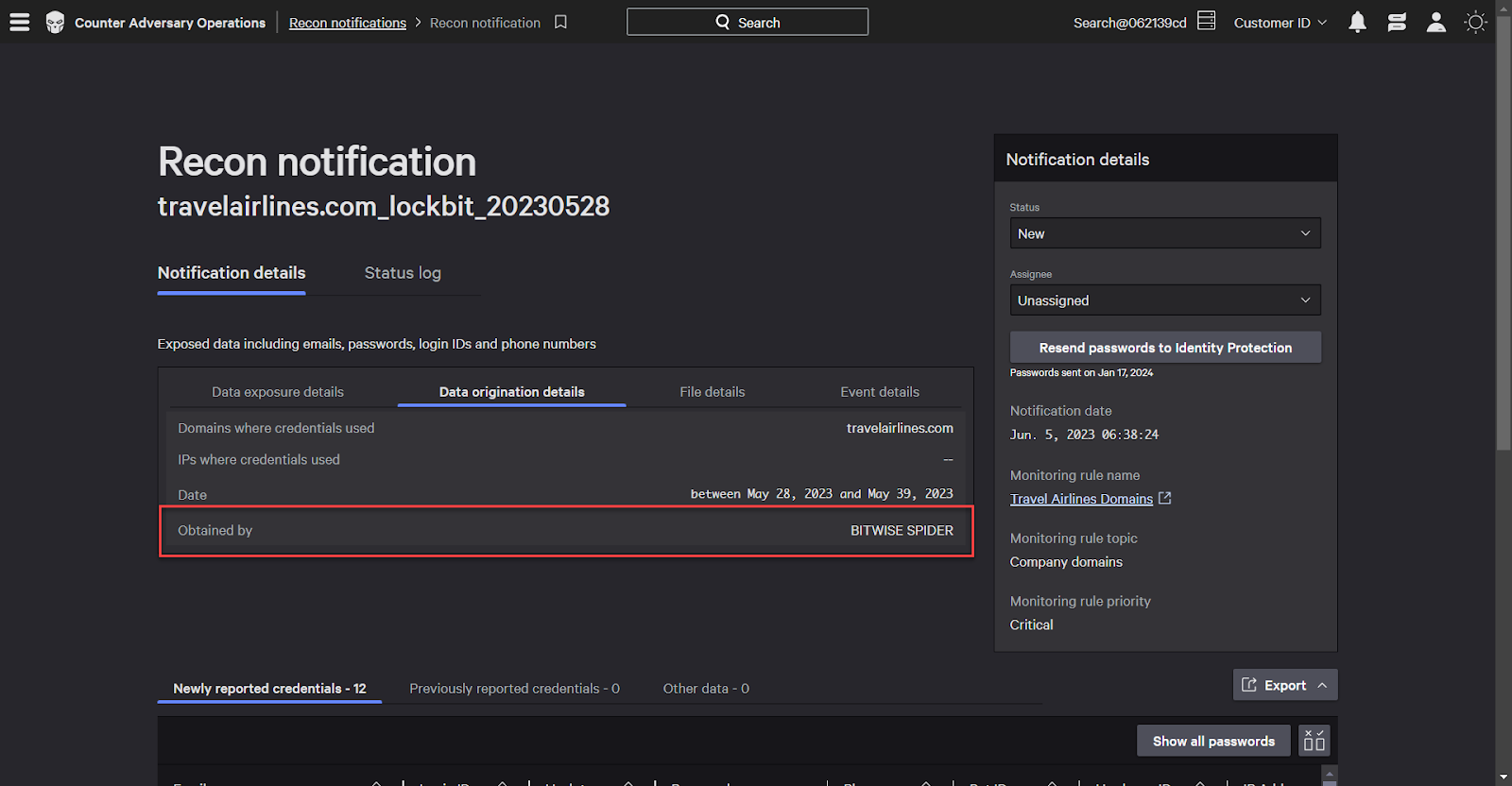Viewport: 1512px width, 786px height.
Task: Click the Company domains topic value
Action: 1066,562
